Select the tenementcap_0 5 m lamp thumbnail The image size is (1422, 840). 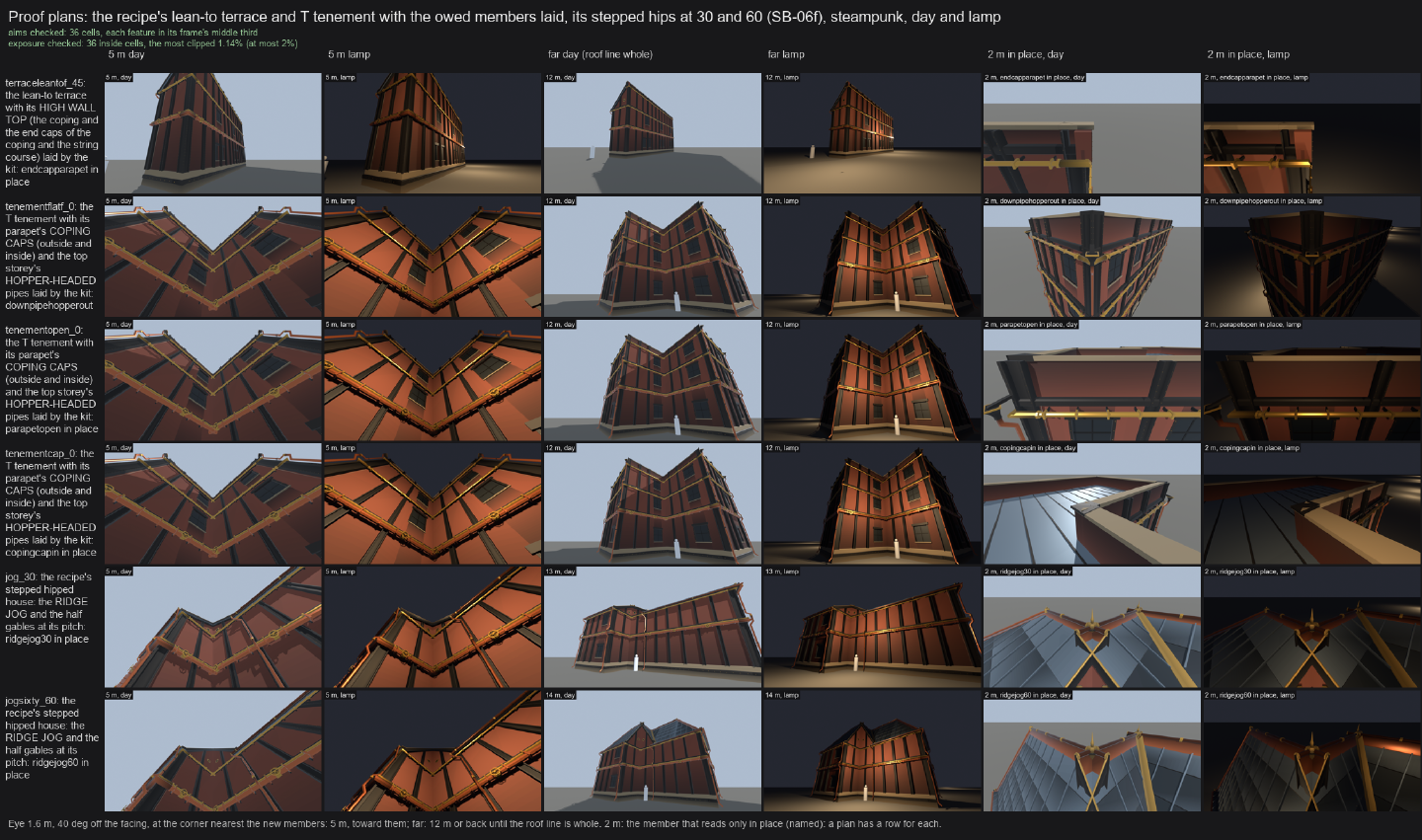(x=433, y=503)
